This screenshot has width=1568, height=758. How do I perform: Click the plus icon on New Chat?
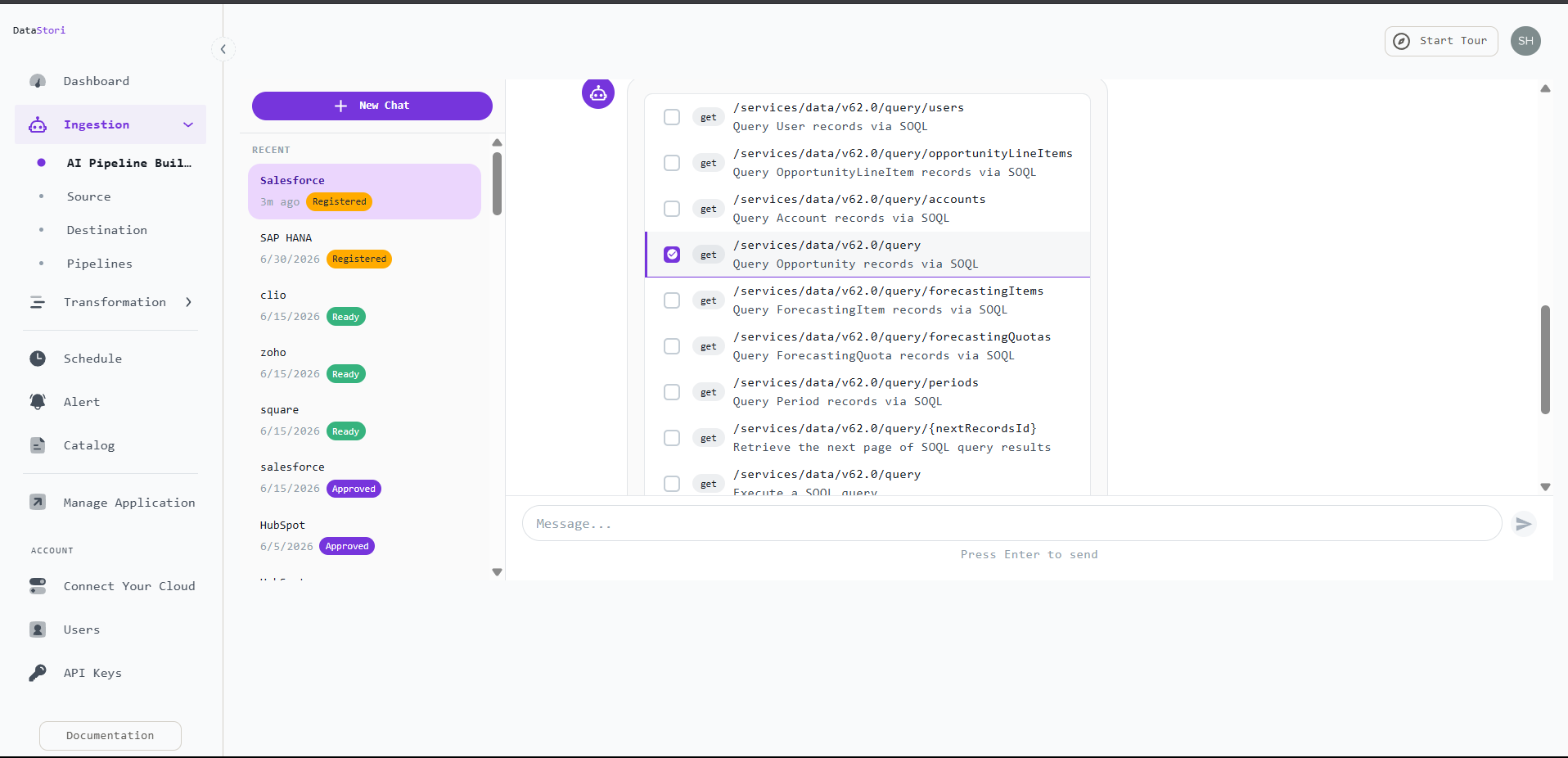(341, 106)
